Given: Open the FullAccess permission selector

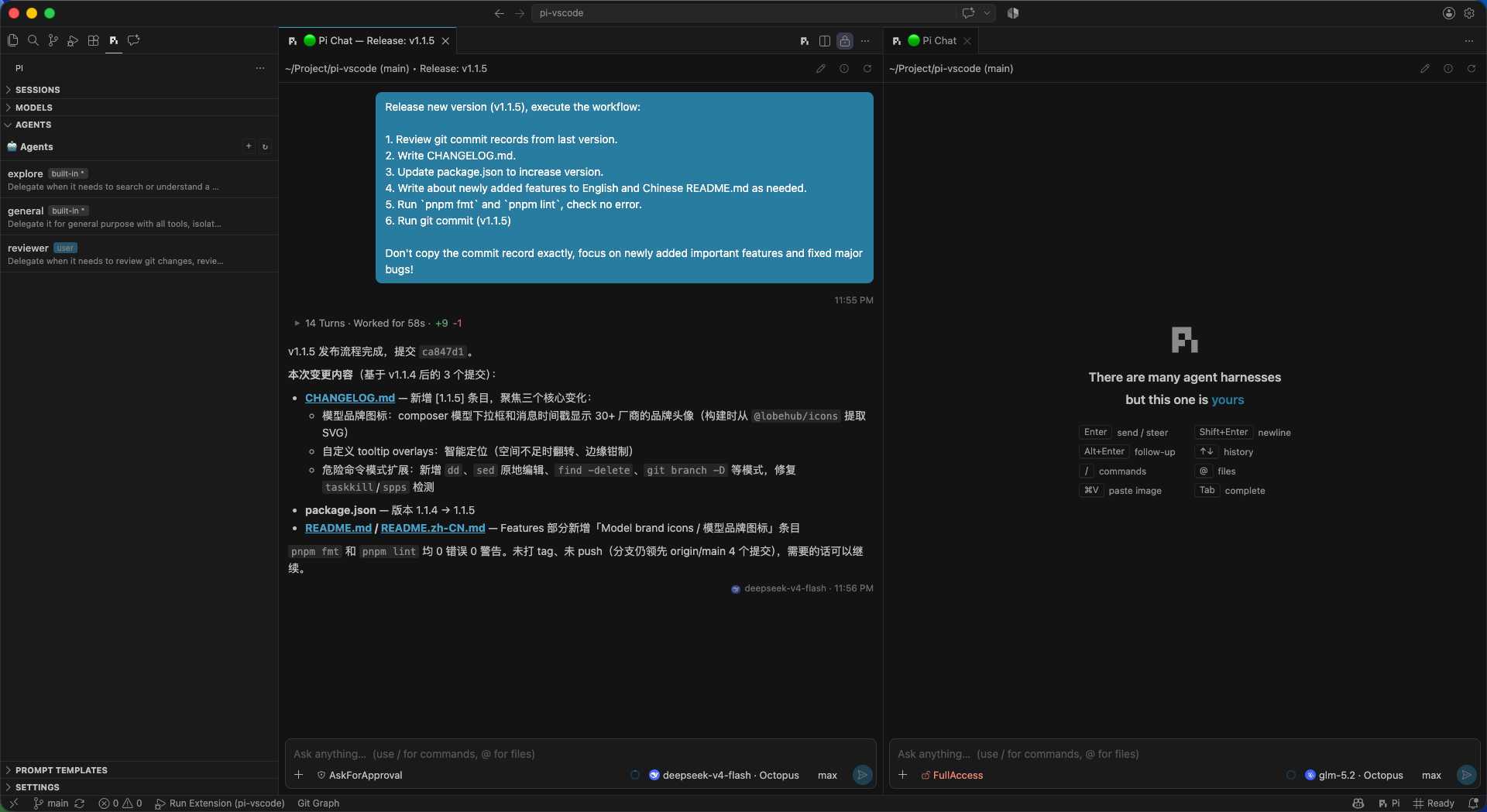Looking at the screenshot, I should [x=952, y=775].
